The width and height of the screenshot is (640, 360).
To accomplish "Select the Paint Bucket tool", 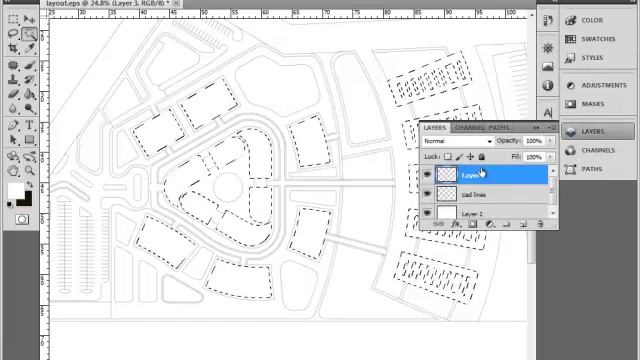I will point(29,94).
